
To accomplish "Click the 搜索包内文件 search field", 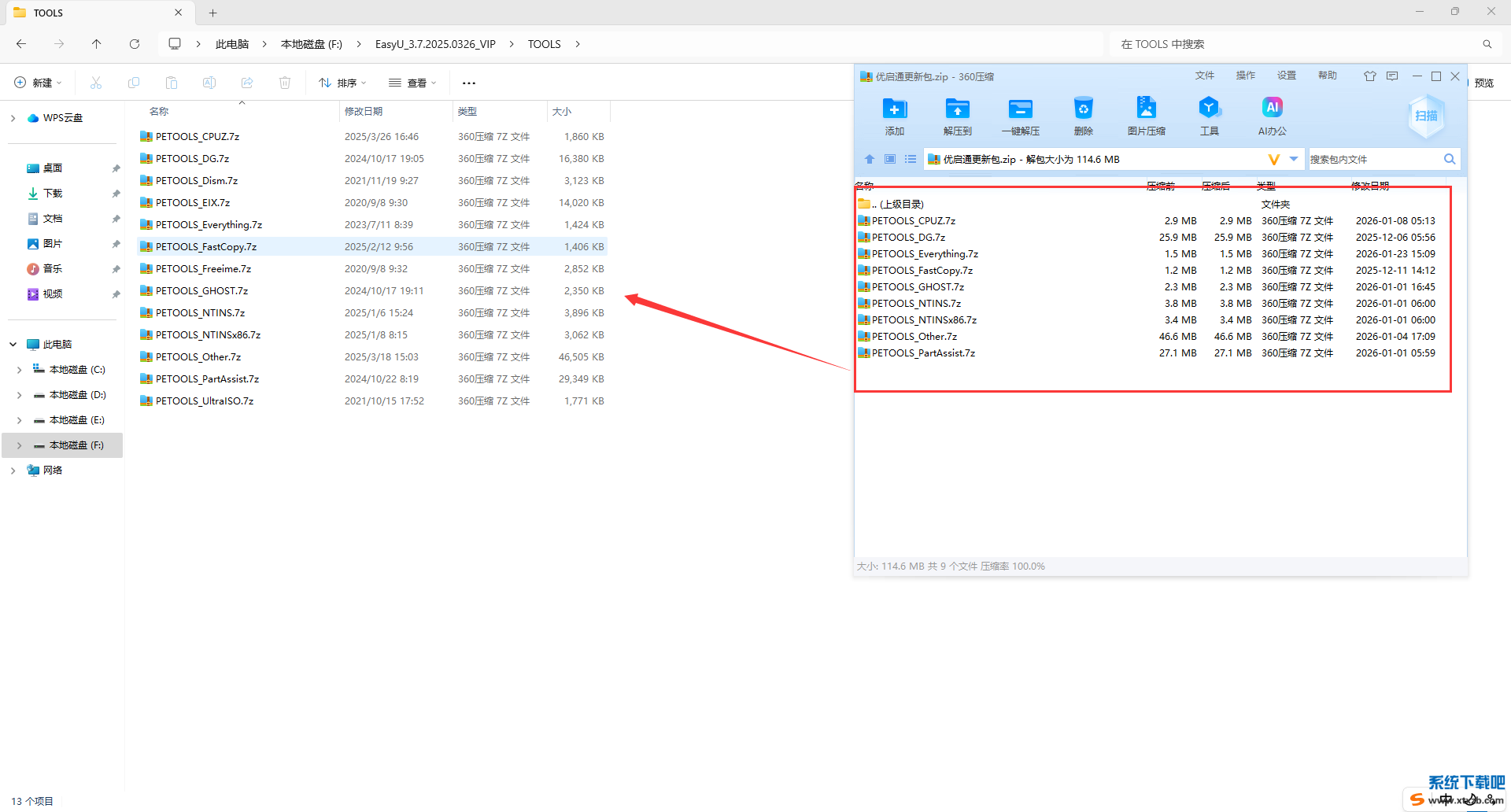I will pos(1373,160).
